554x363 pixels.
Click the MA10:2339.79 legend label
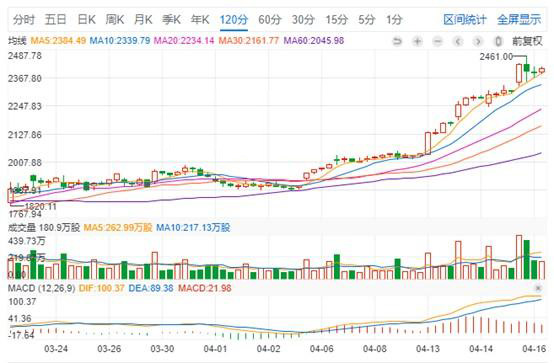pos(120,41)
